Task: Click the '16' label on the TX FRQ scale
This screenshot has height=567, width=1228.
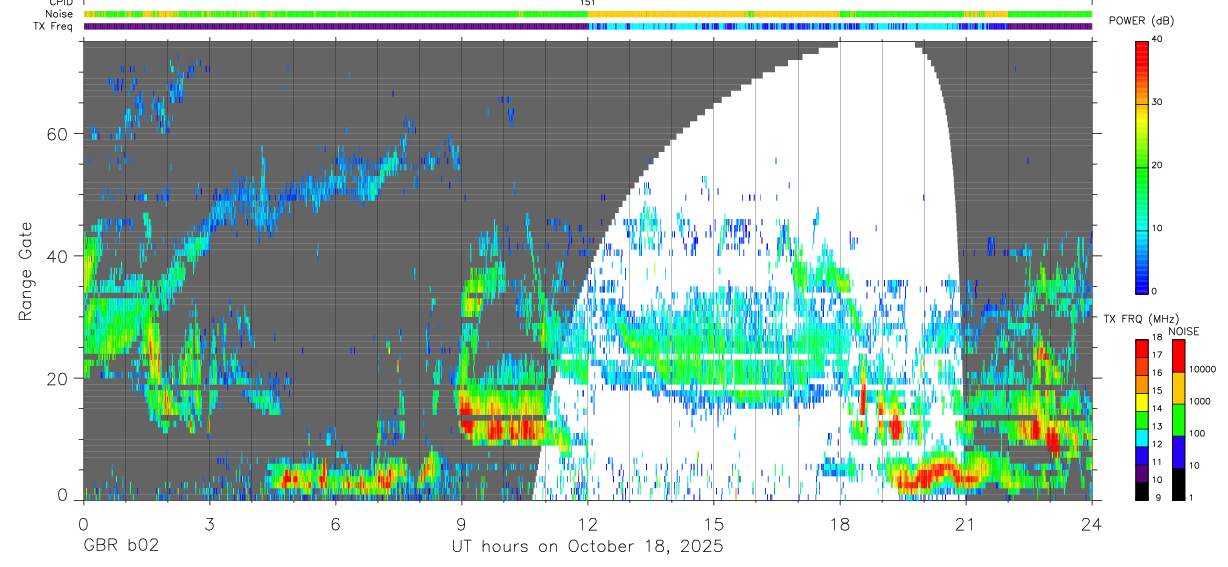Action: pyautogui.click(x=1158, y=373)
